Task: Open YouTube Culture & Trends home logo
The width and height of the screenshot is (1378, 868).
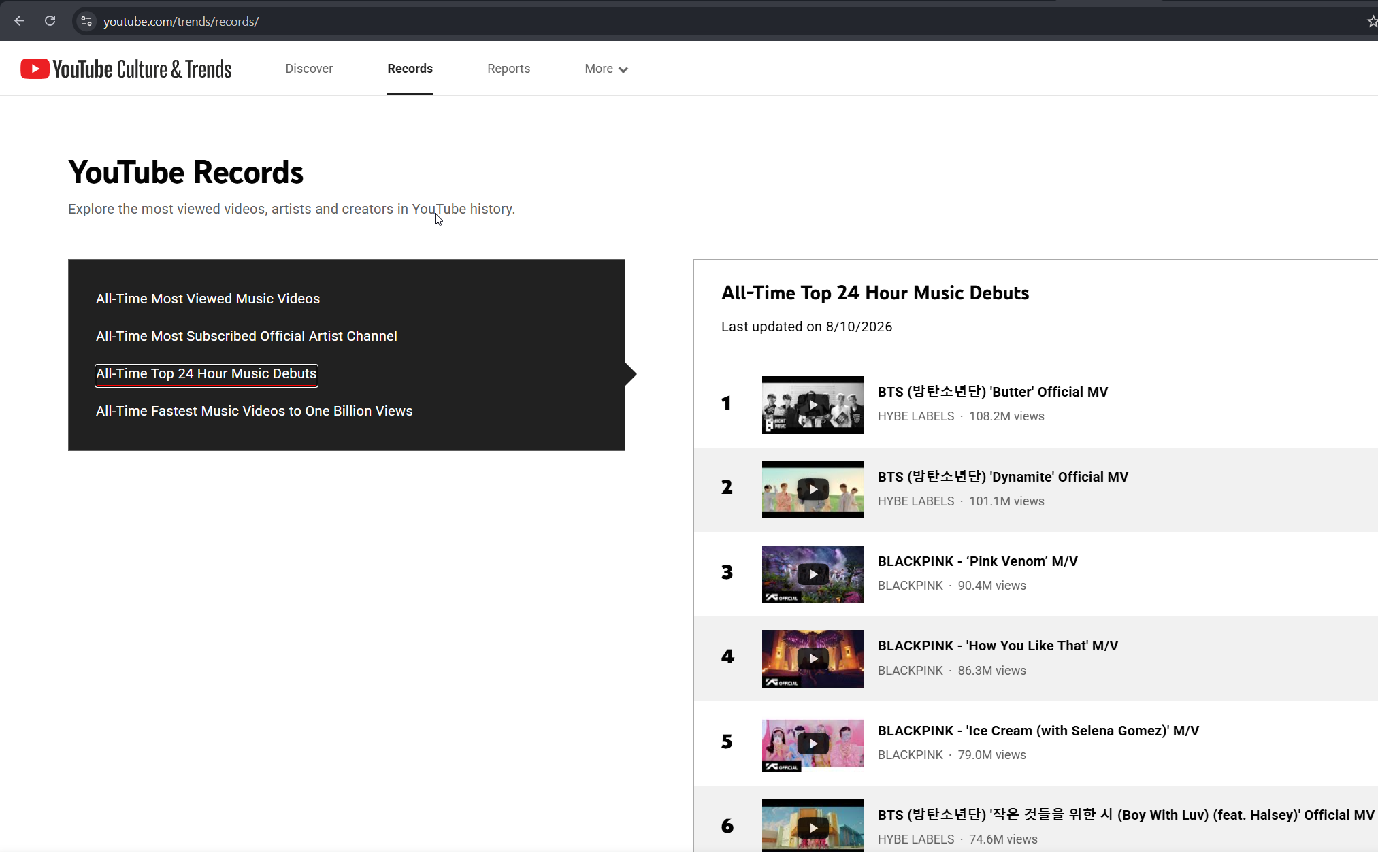Action: coord(126,69)
